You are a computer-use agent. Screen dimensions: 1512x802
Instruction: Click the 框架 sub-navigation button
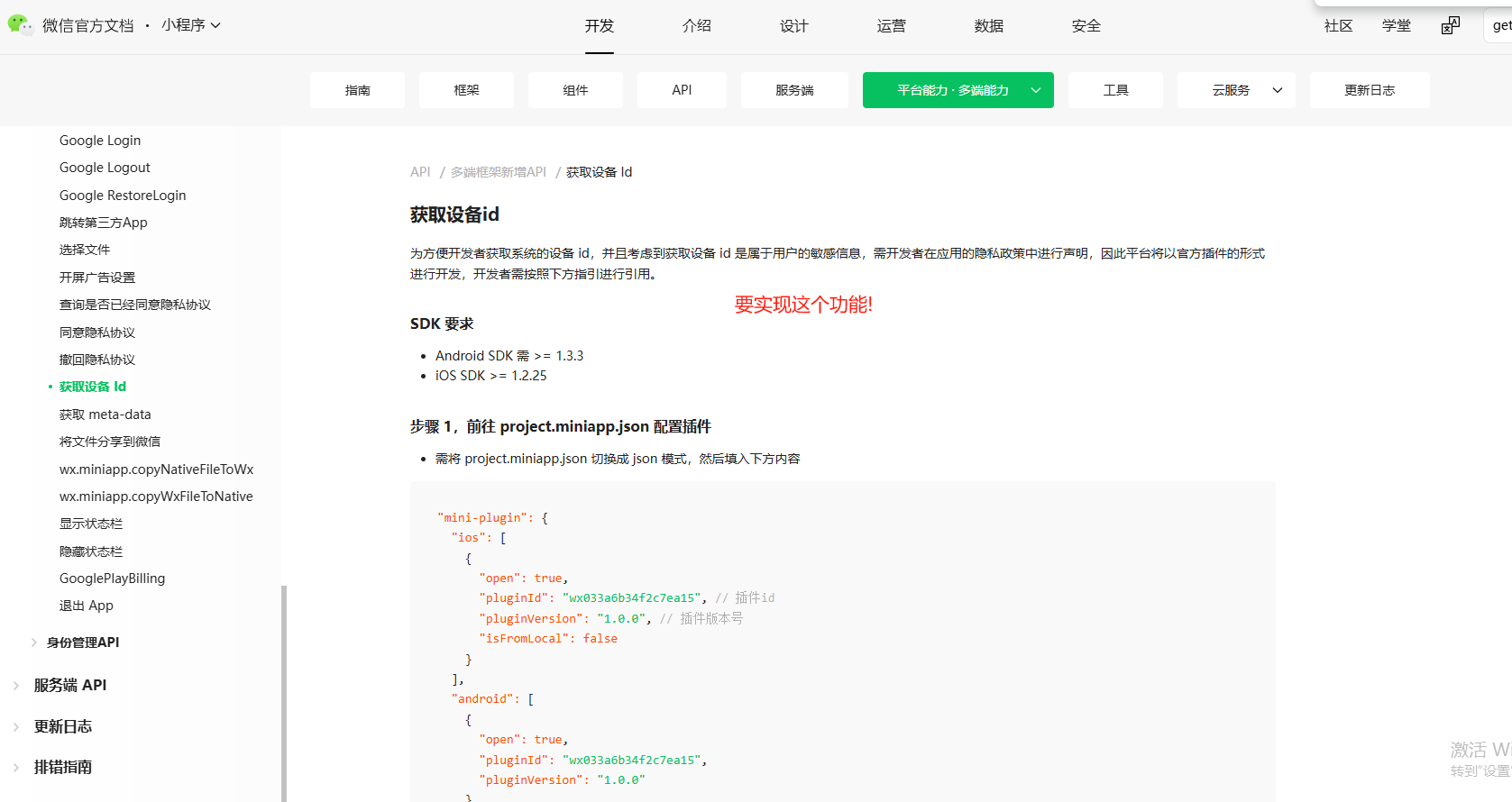click(466, 90)
